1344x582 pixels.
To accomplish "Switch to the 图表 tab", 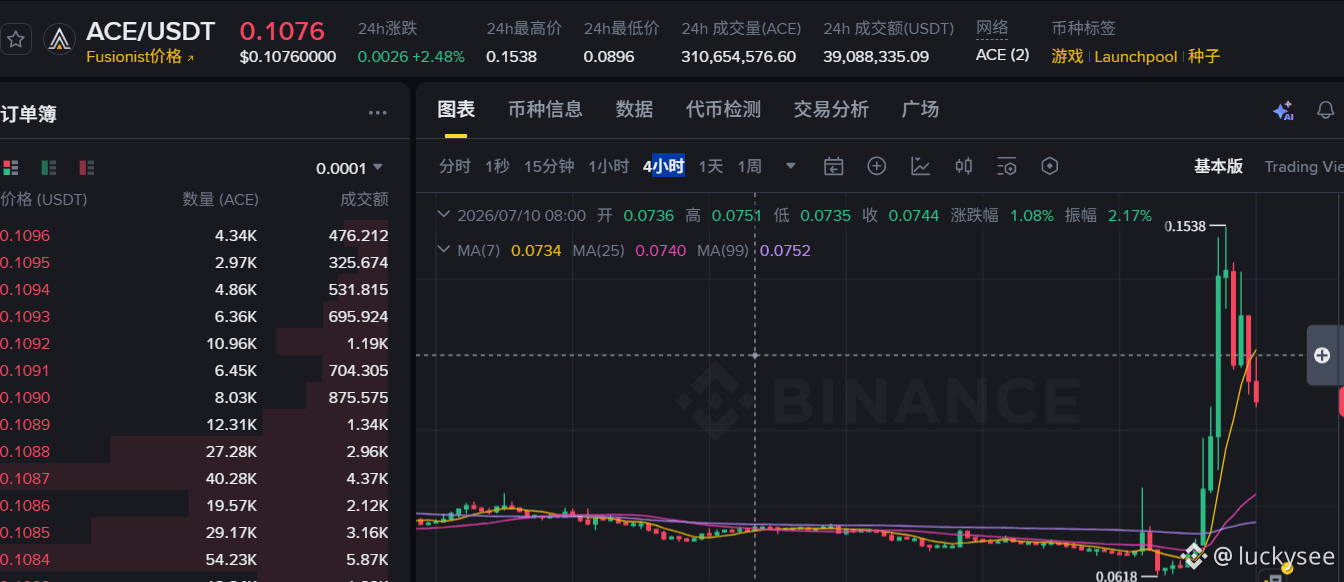I will click(x=456, y=109).
